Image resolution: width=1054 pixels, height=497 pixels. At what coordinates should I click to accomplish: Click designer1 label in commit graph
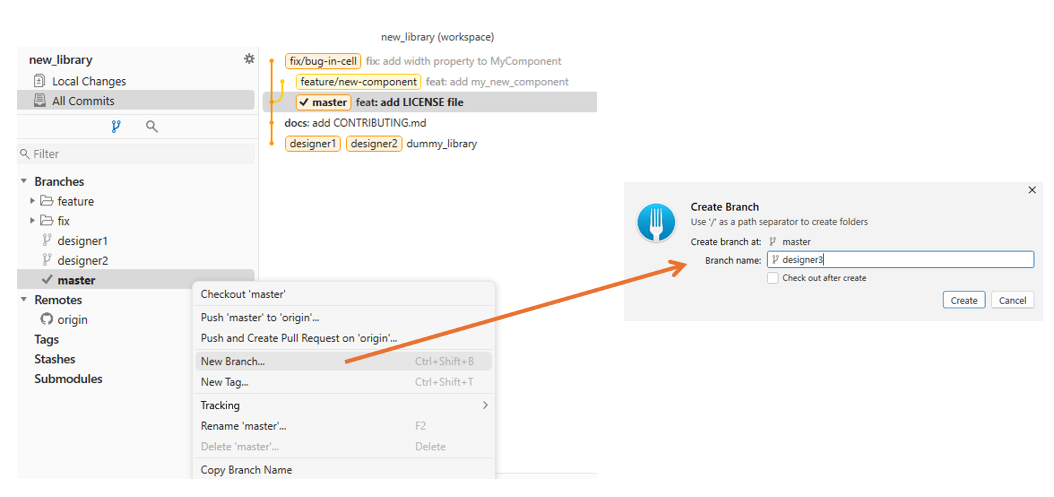click(x=313, y=143)
